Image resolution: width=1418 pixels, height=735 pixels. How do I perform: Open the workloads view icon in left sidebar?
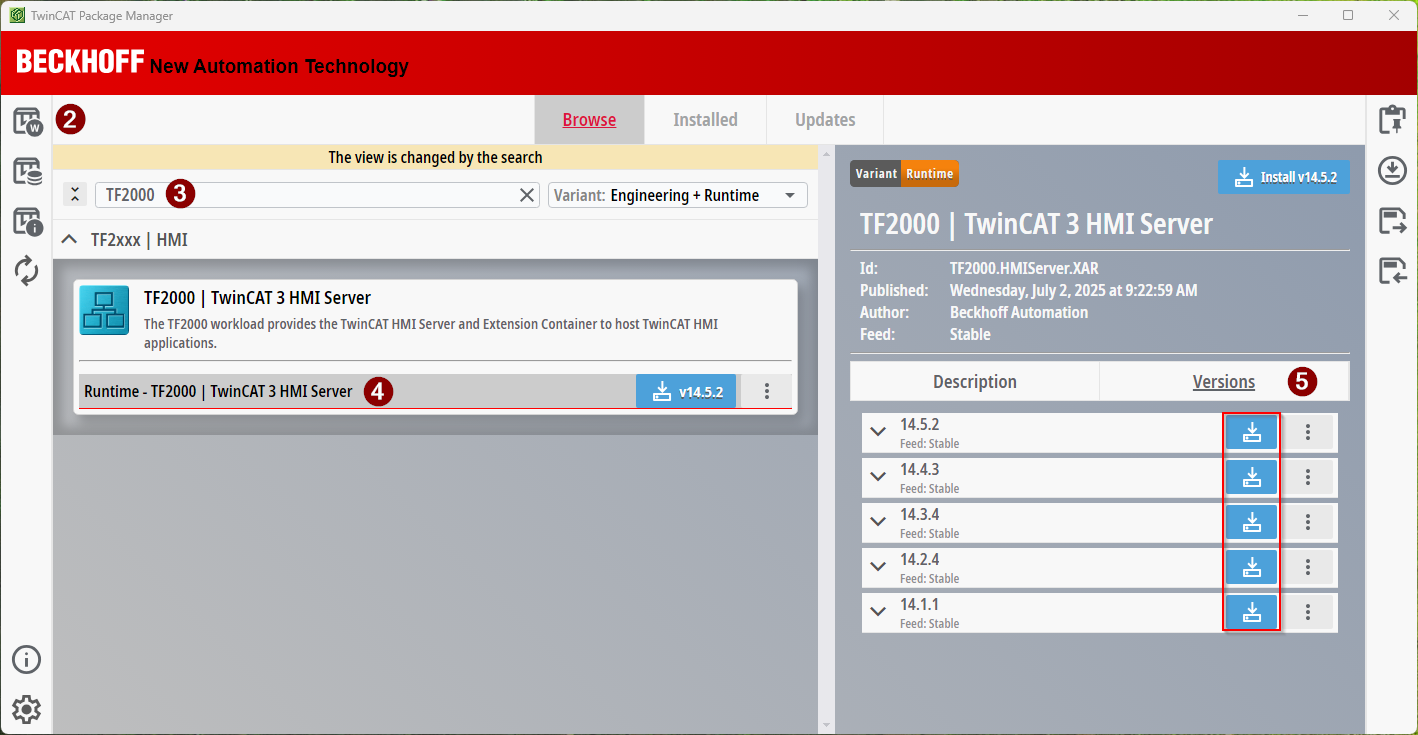pos(27,122)
